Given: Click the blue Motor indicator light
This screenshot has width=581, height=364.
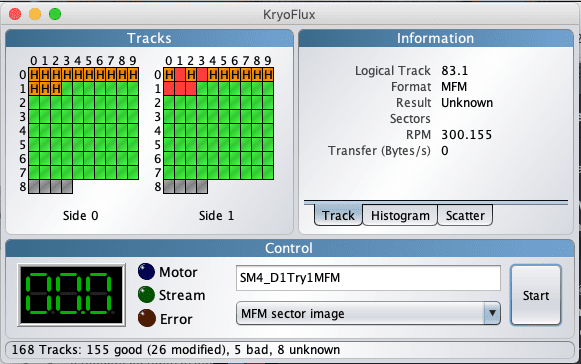Looking at the screenshot, I should click(146, 271).
